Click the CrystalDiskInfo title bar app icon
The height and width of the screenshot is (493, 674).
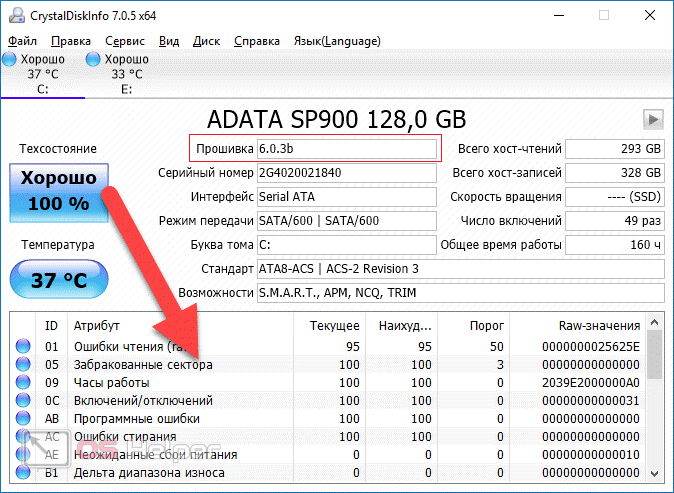tap(17, 15)
